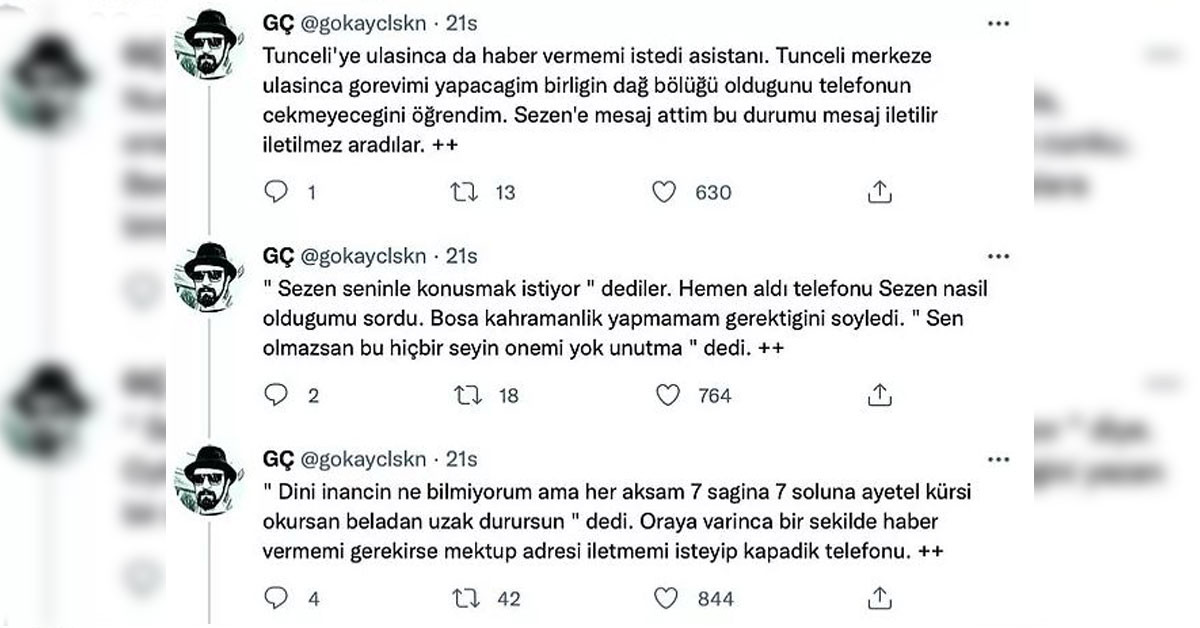Like the tweet with 764 likes
Screen dimensions: 1200x628
[666, 395]
